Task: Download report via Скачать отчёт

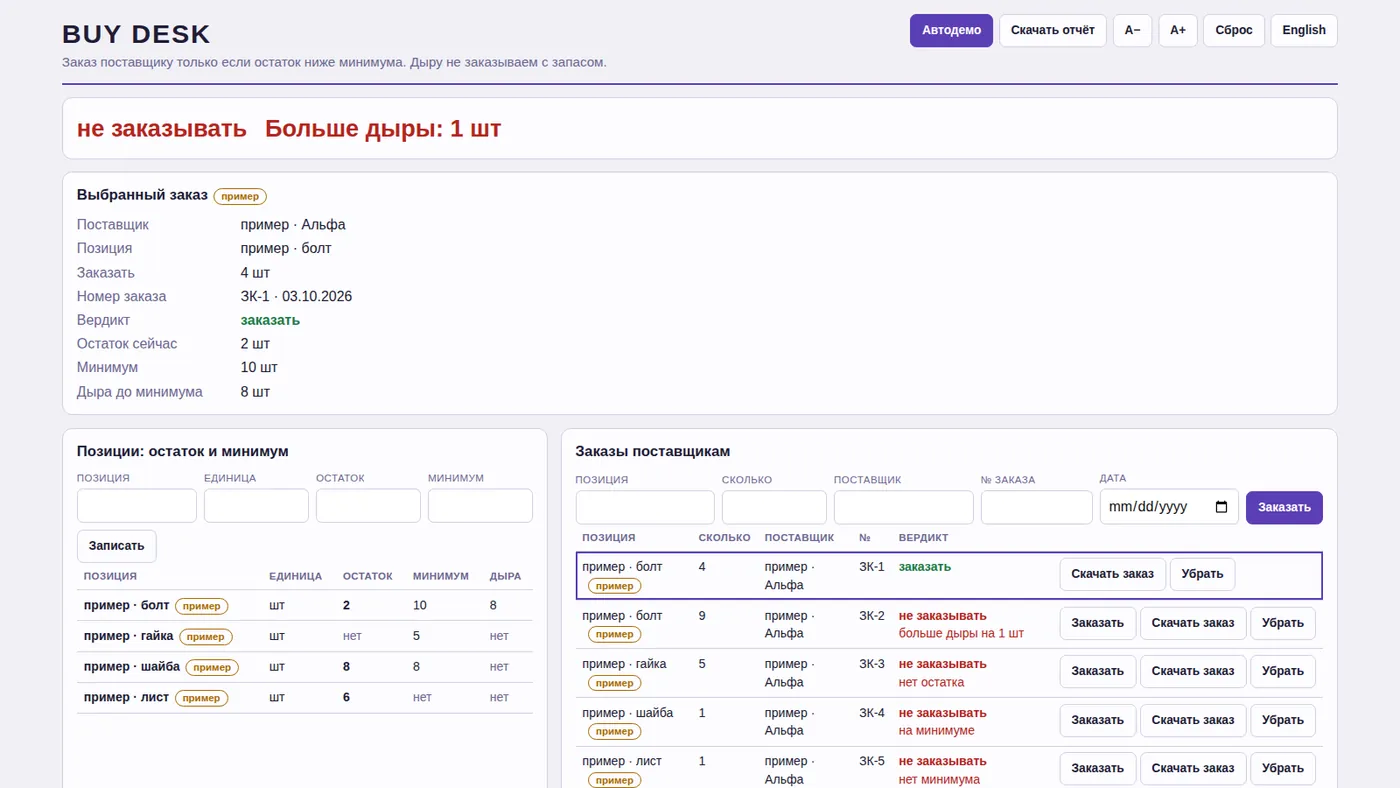Action: click(1053, 30)
